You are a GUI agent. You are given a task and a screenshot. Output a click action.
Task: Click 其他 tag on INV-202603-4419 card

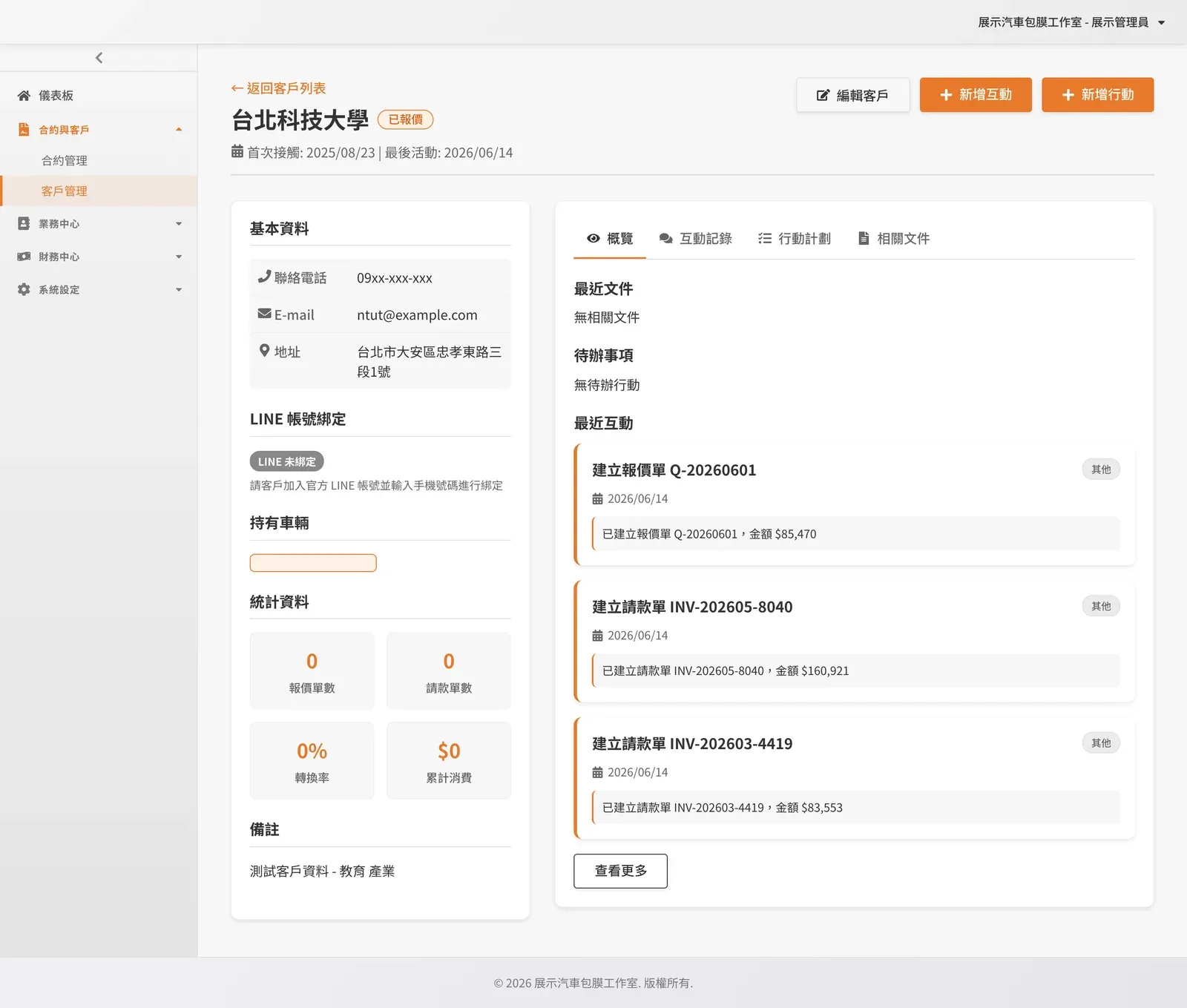coord(1101,743)
